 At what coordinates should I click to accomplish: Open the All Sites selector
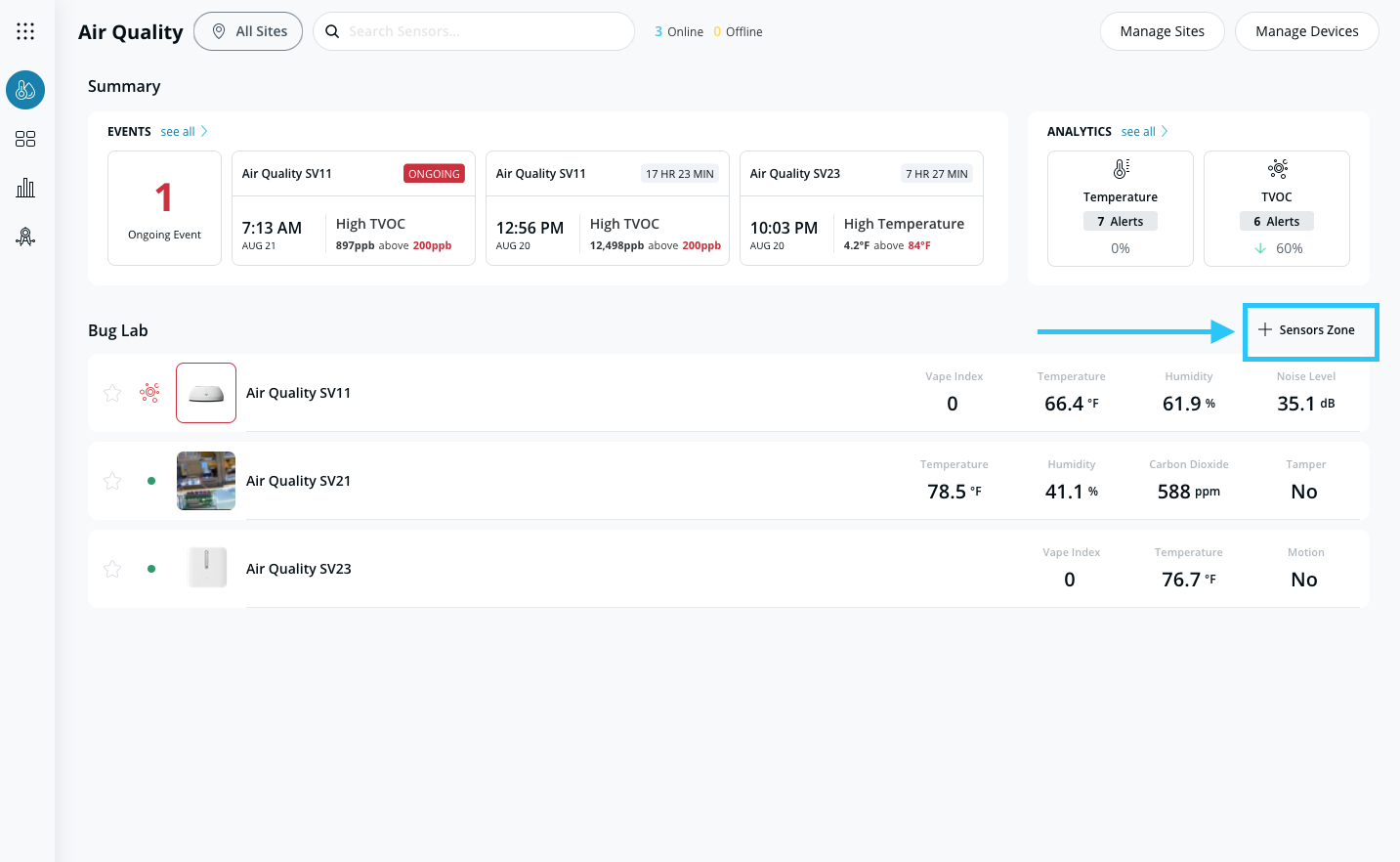pos(248,31)
